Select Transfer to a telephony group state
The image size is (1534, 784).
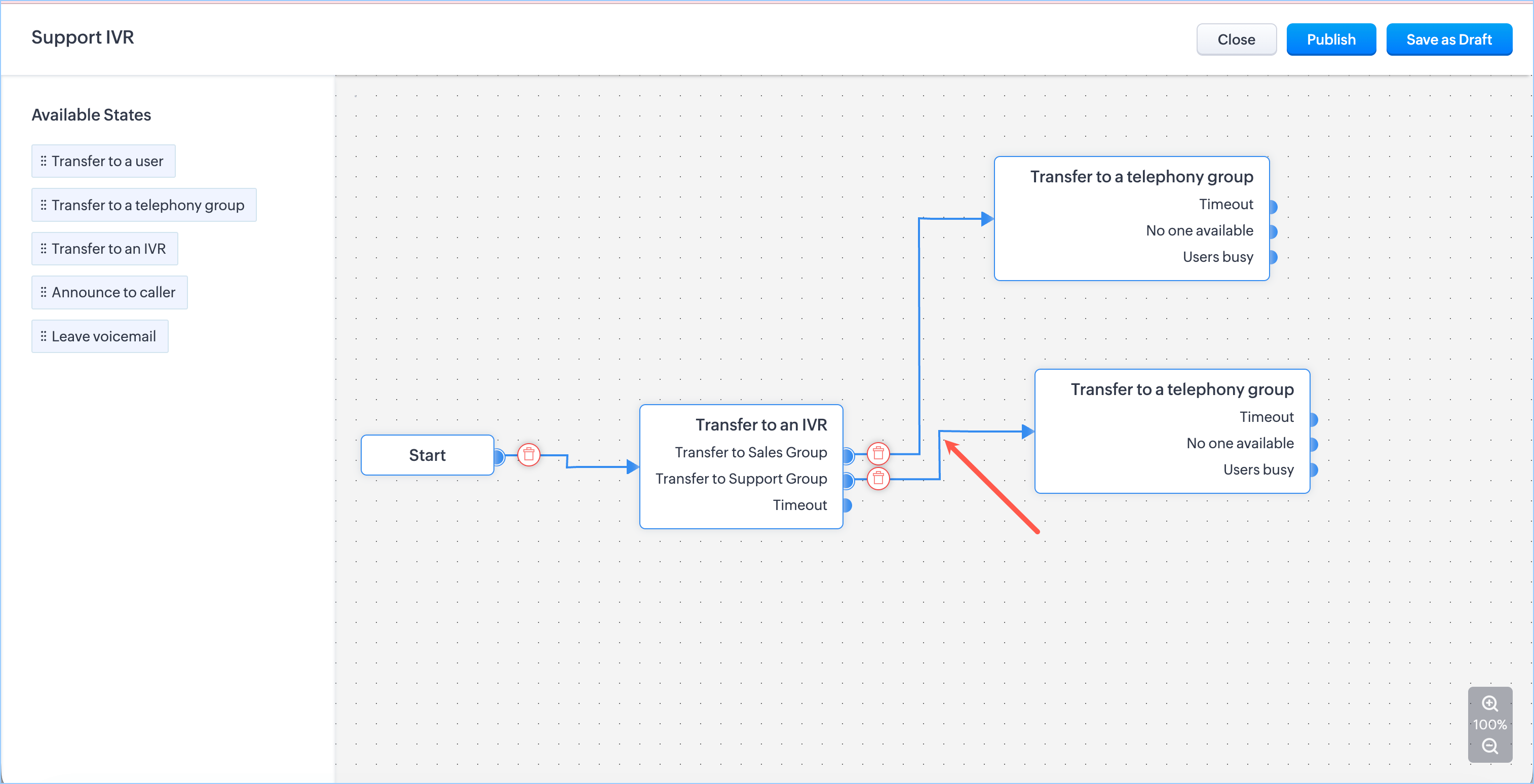click(144, 205)
